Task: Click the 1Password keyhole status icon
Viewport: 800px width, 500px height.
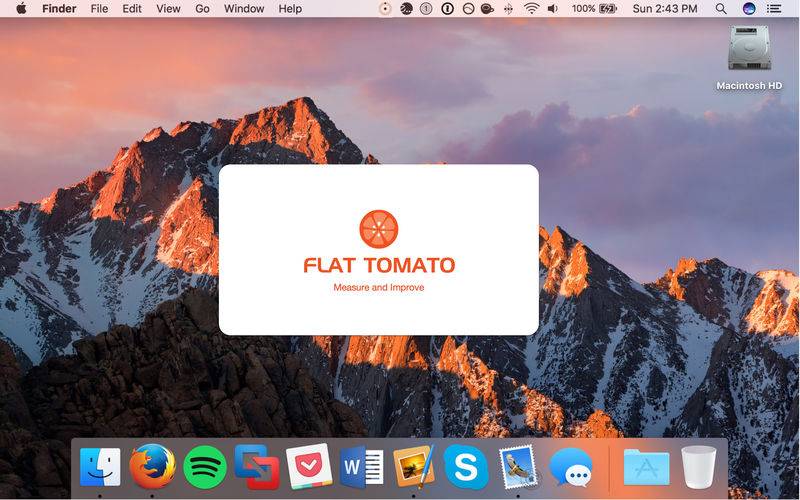Action: (x=447, y=9)
